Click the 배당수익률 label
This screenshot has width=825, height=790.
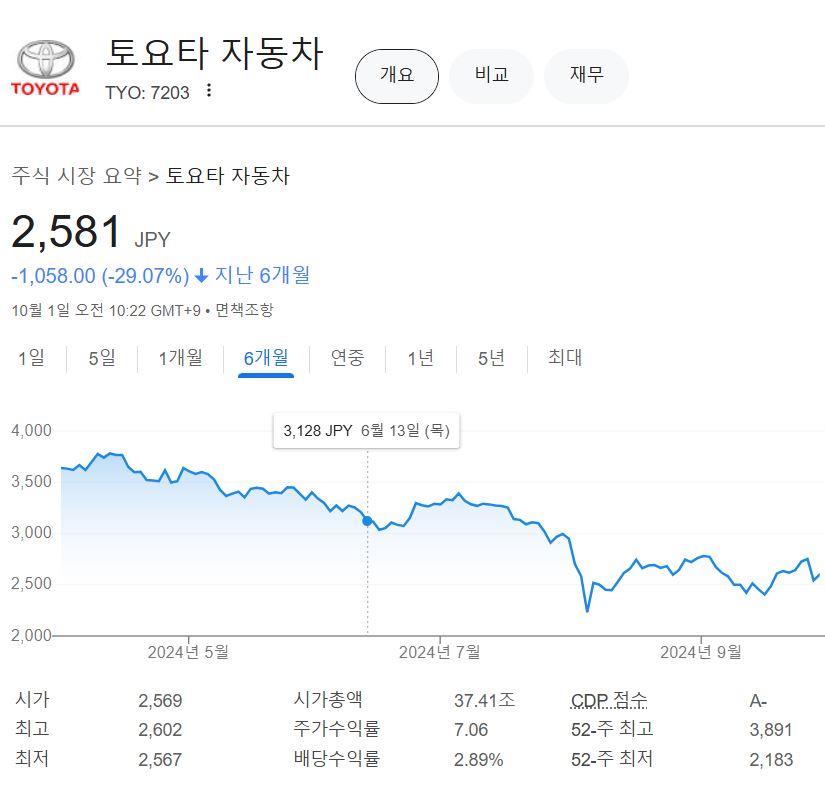tap(336, 758)
